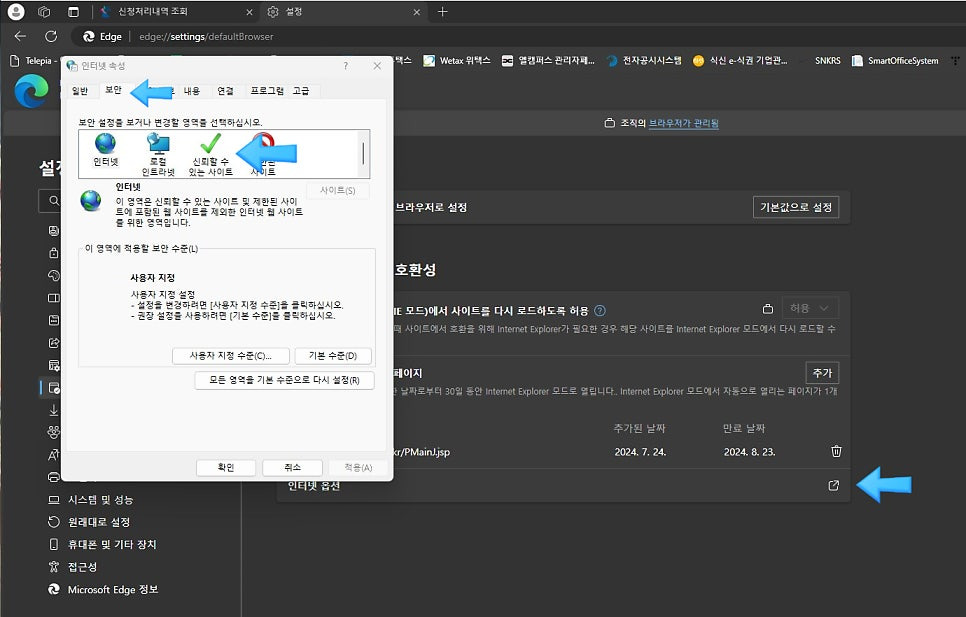The height and width of the screenshot is (617, 966).
Task: Select the 인터넷 globe zone icon
Action: click(x=105, y=150)
